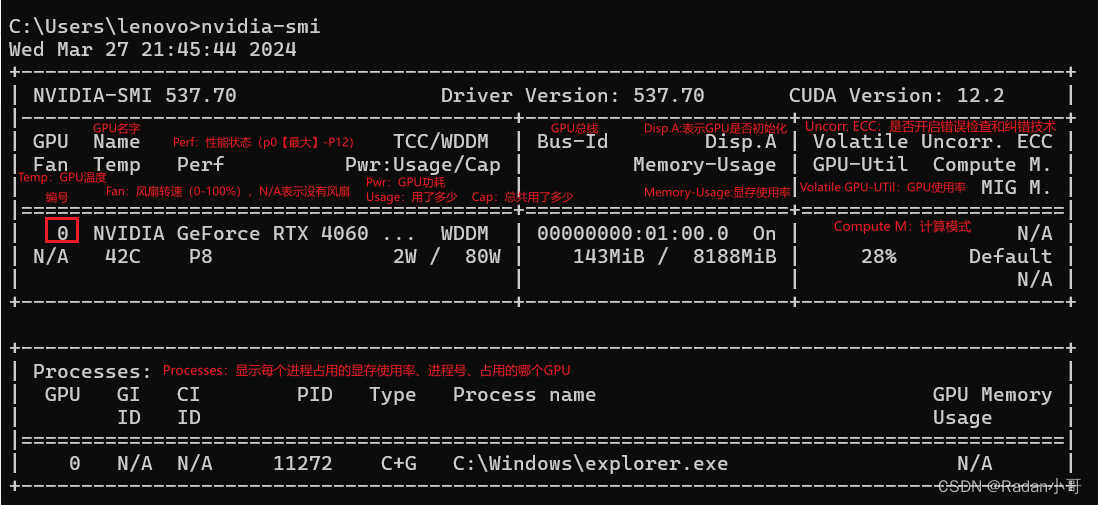Click the CI ID column header
Image resolution: width=1098 pixels, height=505 pixels.
[x=188, y=406]
